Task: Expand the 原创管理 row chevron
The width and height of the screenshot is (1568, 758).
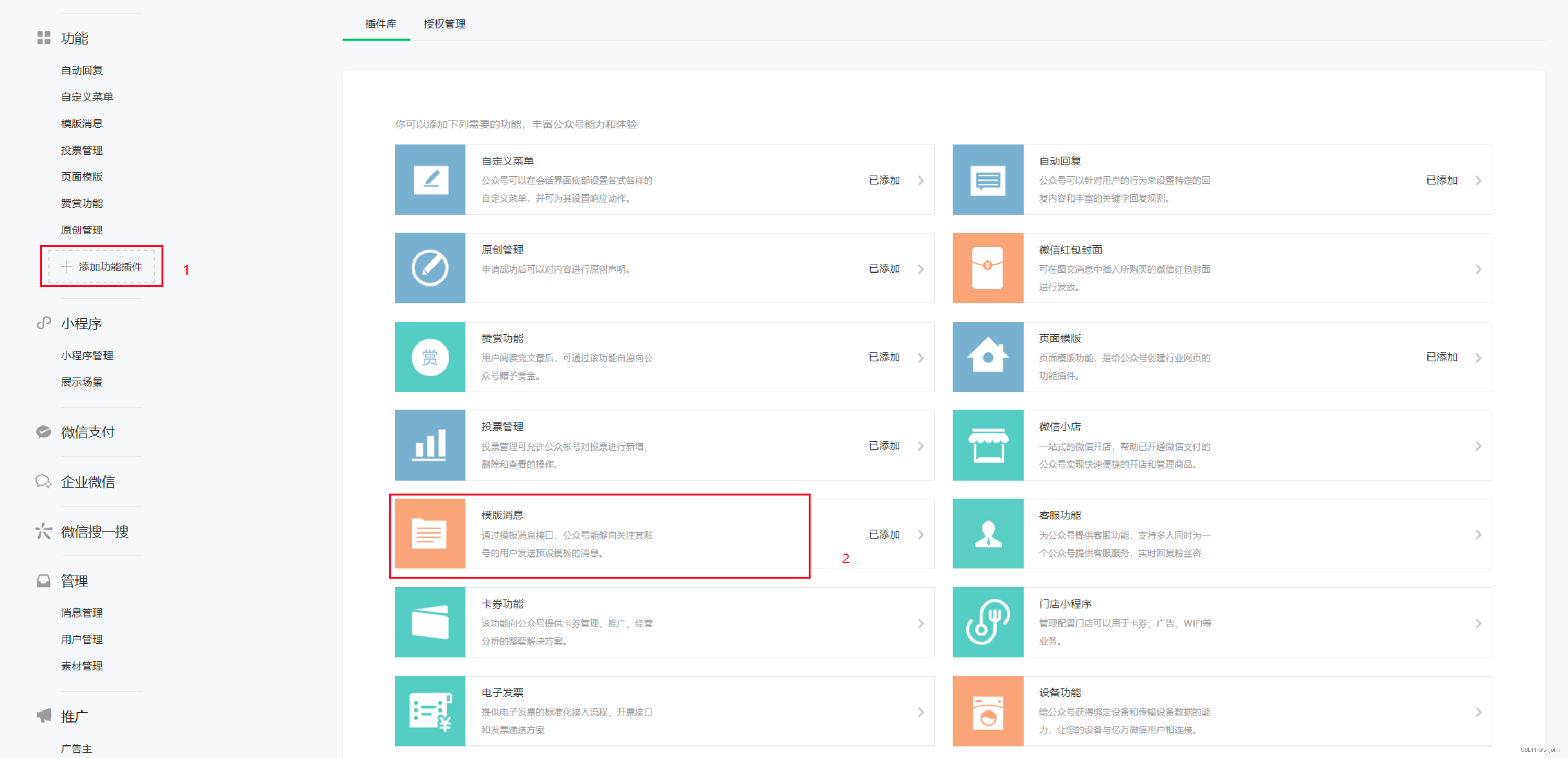Action: pyautogui.click(x=921, y=269)
